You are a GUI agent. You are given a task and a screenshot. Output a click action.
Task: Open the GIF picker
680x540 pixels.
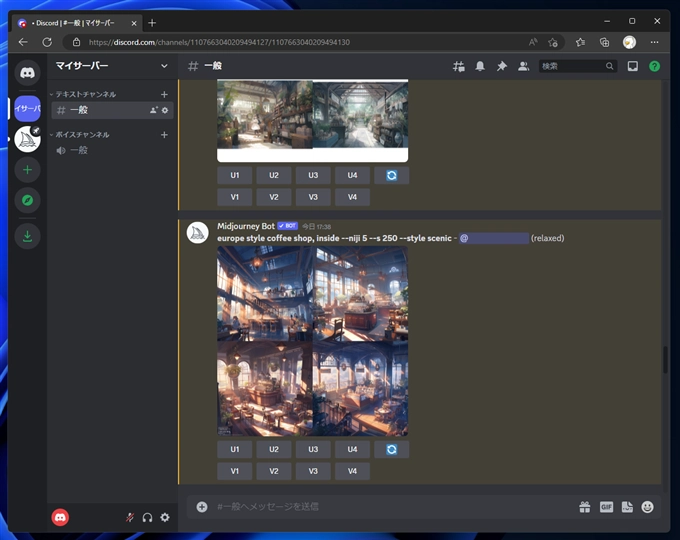(606, 507)
